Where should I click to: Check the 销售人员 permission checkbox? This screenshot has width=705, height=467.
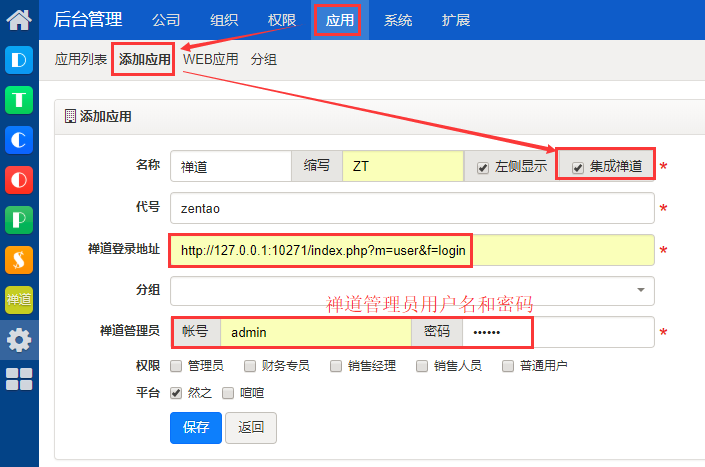pos(422,366)
